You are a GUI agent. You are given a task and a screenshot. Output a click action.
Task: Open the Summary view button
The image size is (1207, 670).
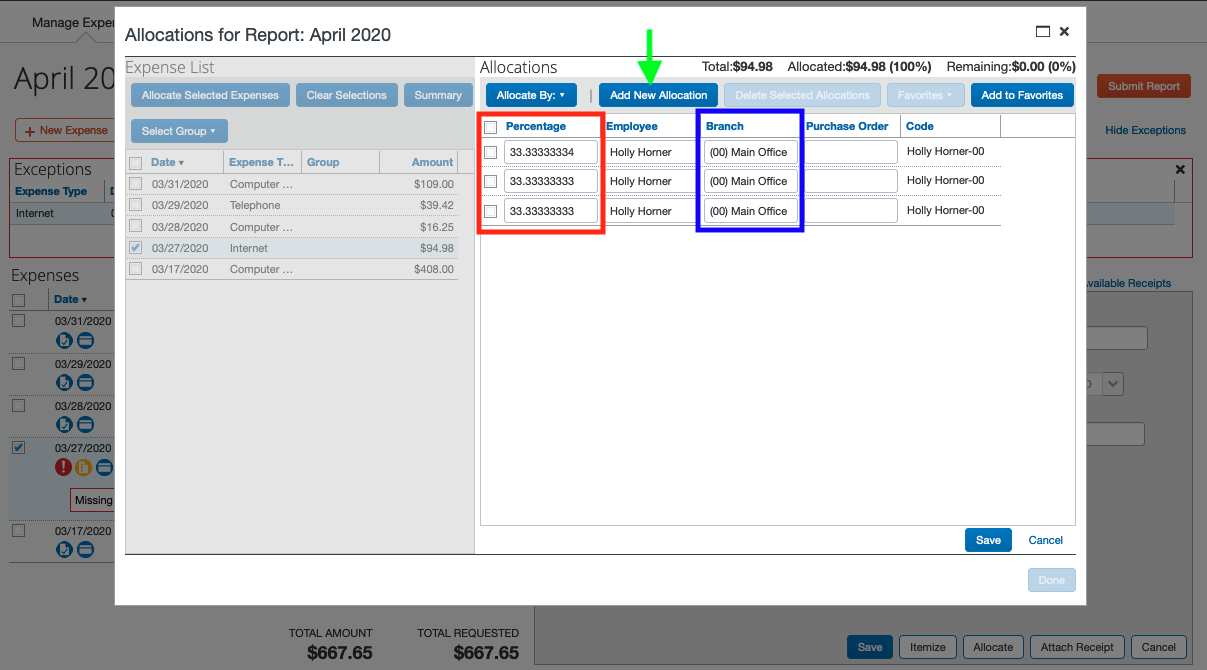pyautogui.click(x=438, y=95)
